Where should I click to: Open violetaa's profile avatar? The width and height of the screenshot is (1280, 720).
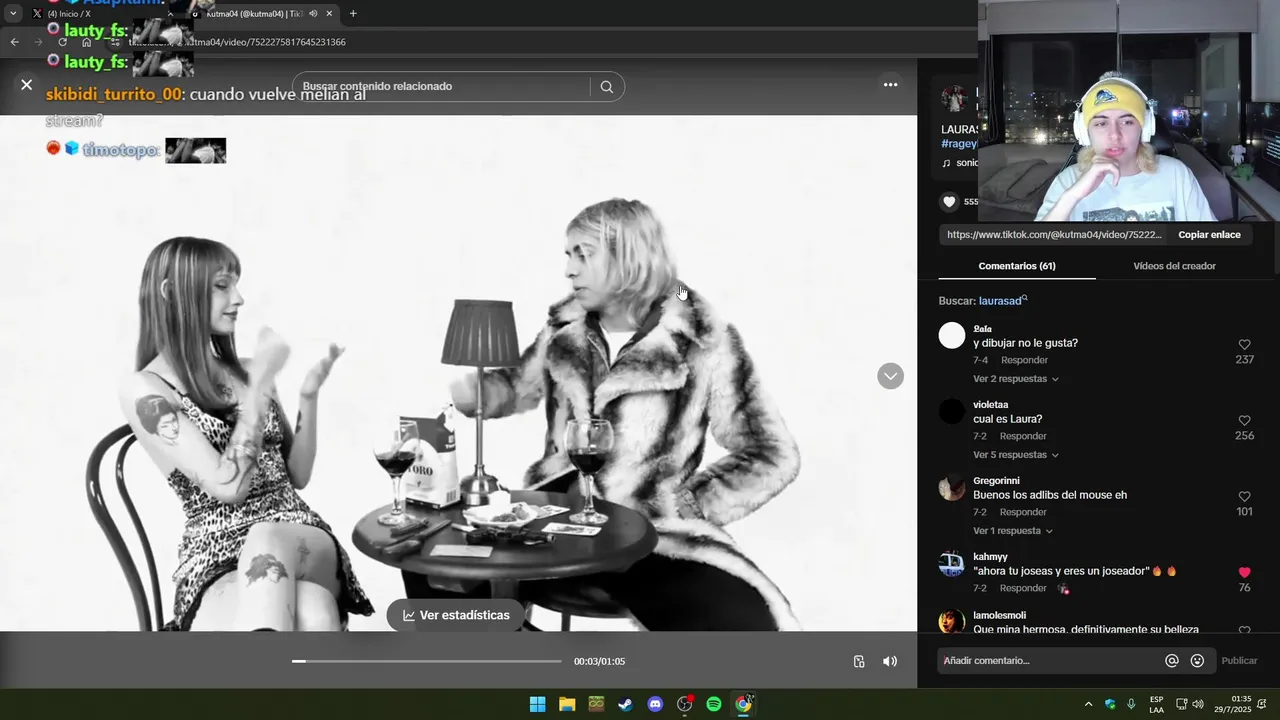click(x=951, y=411)
